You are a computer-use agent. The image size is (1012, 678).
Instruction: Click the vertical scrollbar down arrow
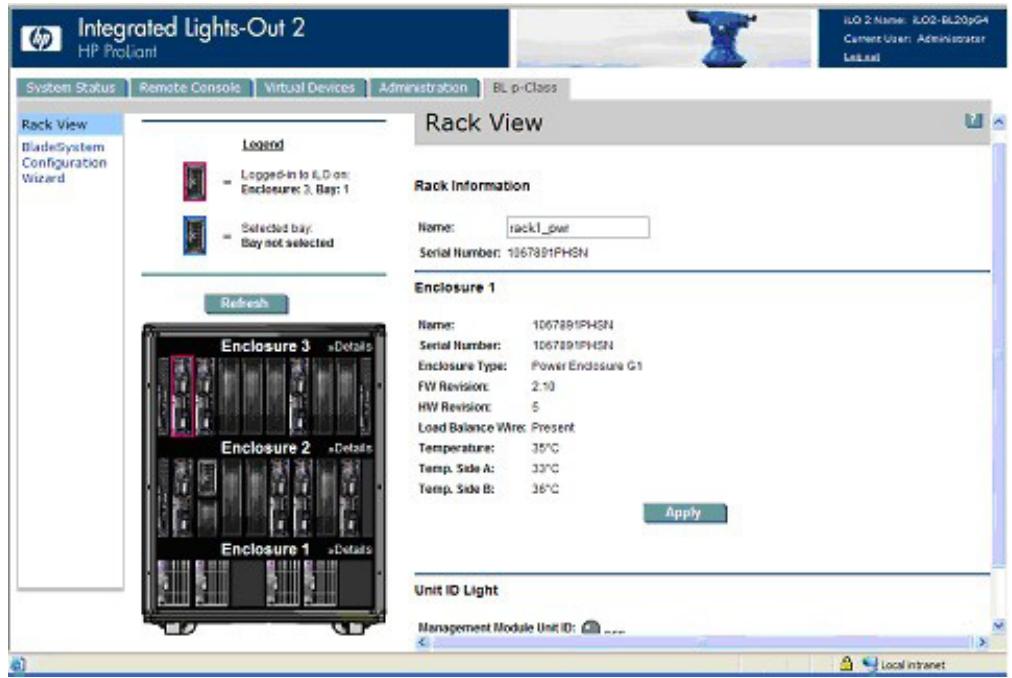pos(998,626)
